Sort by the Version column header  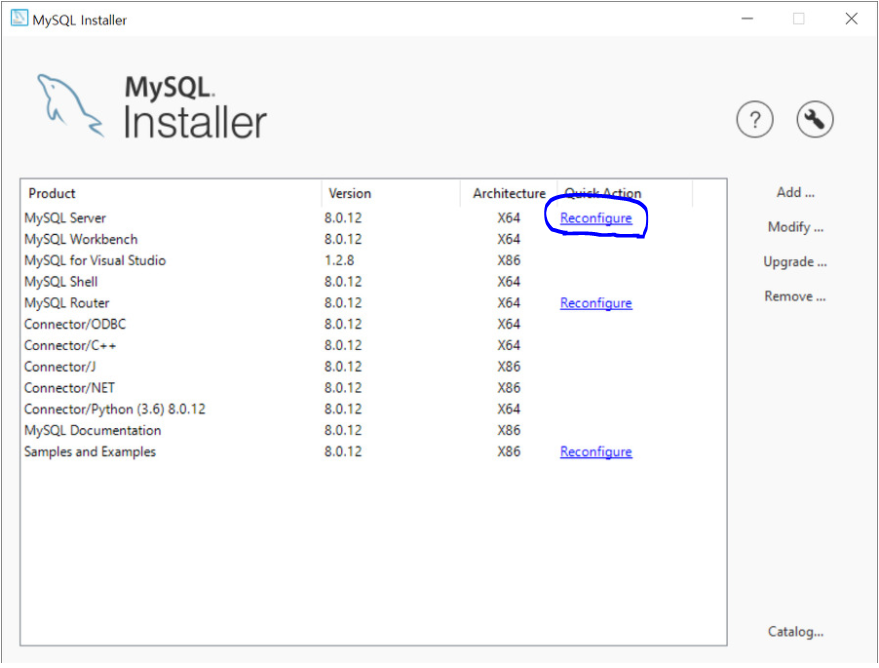pos(391,193)
